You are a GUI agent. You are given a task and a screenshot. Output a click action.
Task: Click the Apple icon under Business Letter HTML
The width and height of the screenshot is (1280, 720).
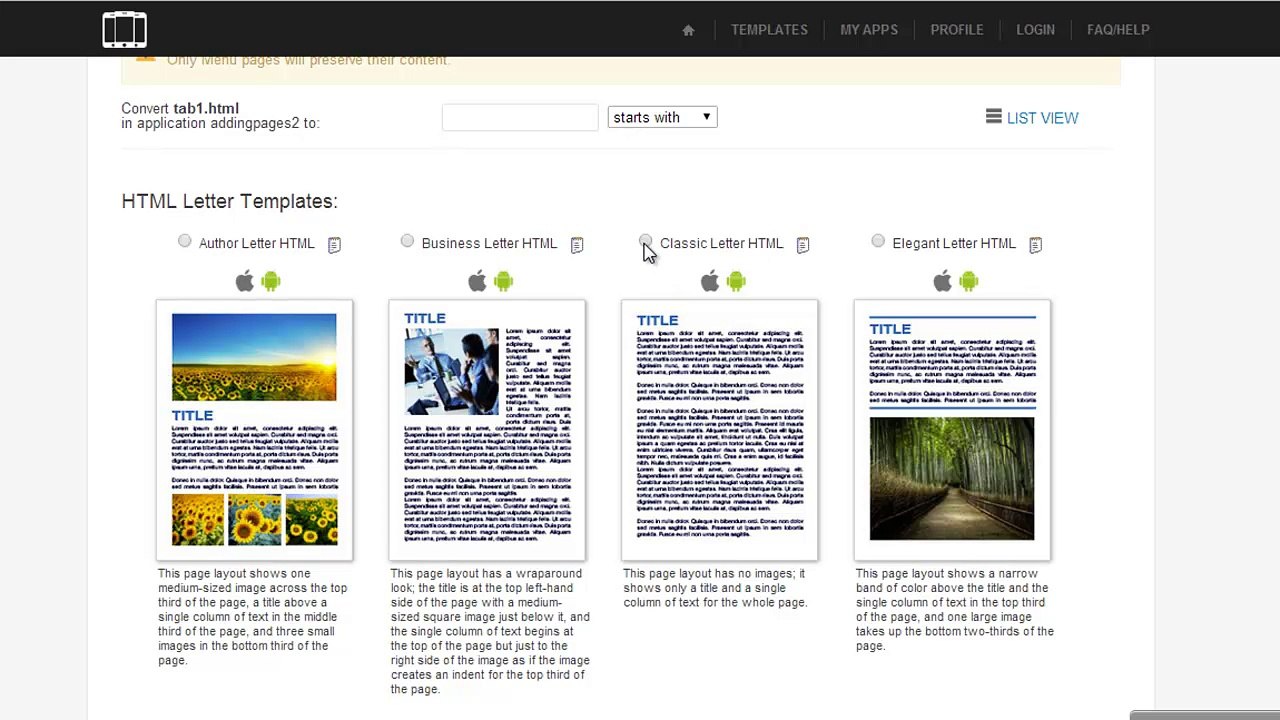[x=477, y=281]
